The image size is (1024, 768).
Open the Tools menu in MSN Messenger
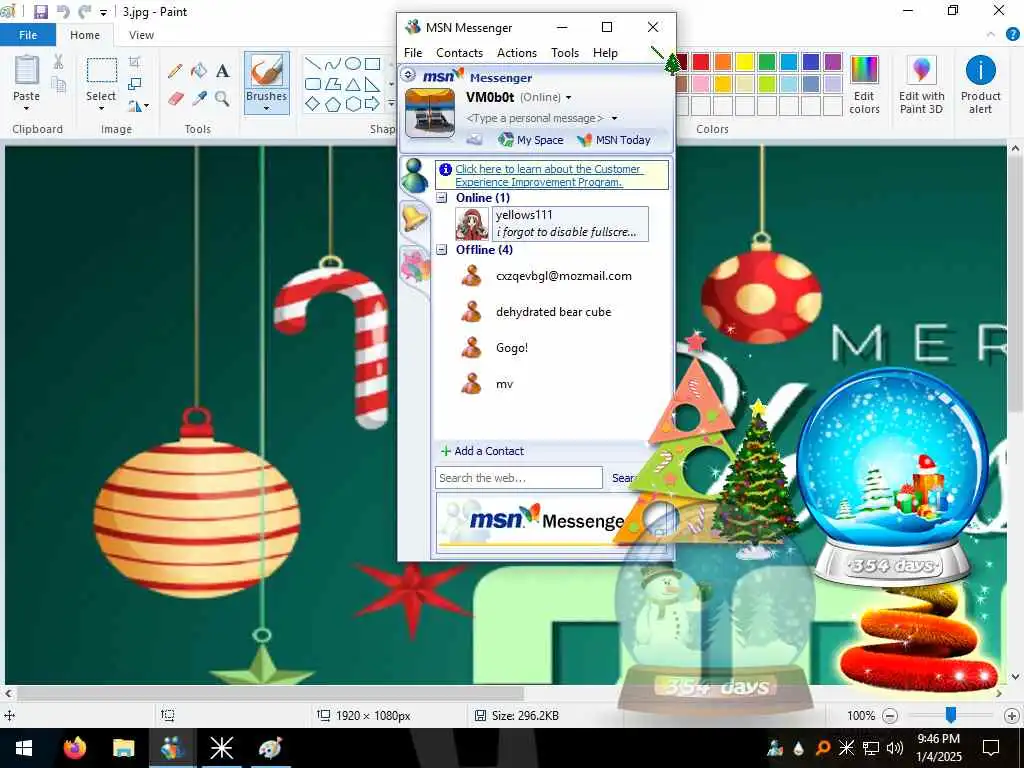click(x=565, y=53)
